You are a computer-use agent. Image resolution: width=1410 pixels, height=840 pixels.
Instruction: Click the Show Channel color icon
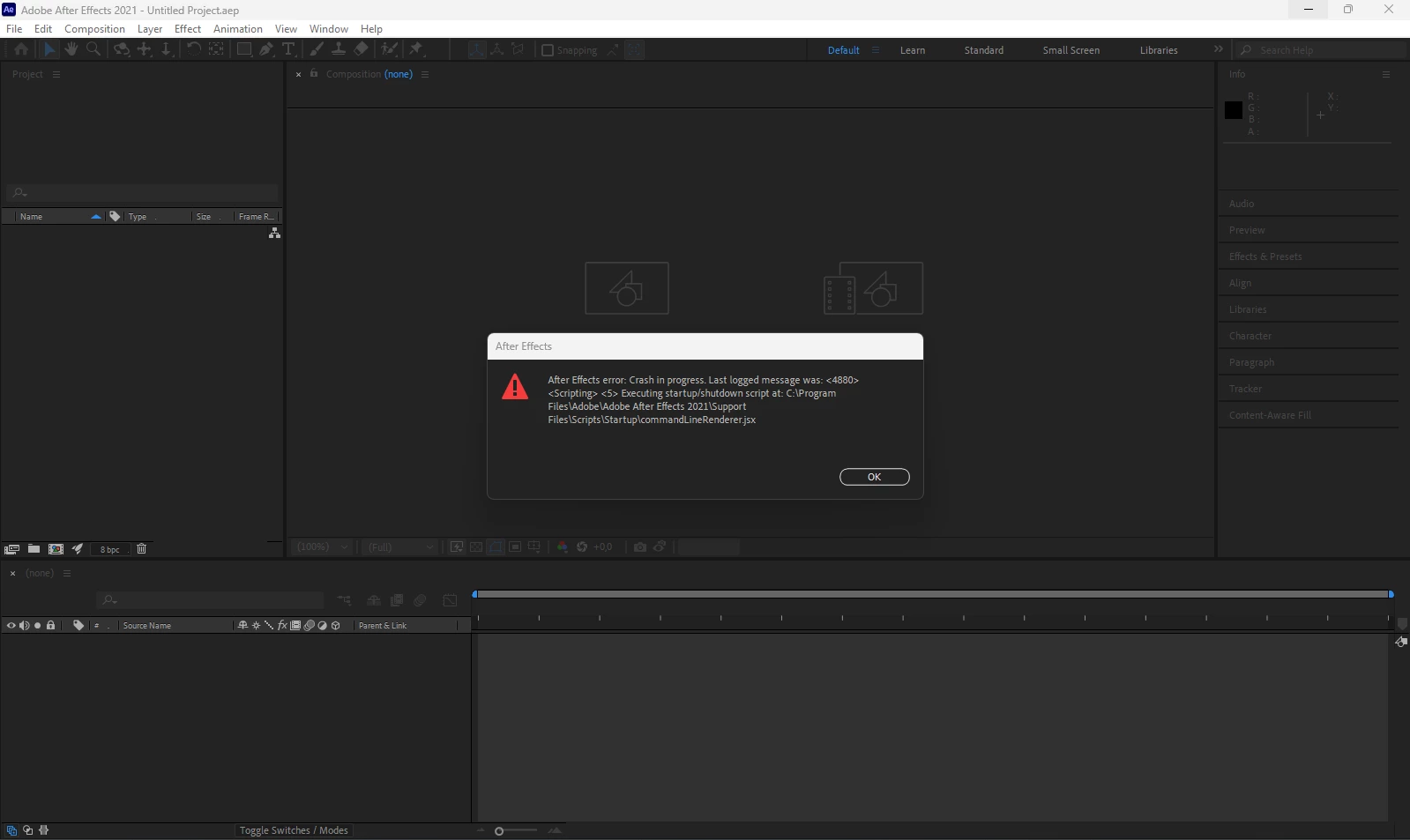[563, 547]
